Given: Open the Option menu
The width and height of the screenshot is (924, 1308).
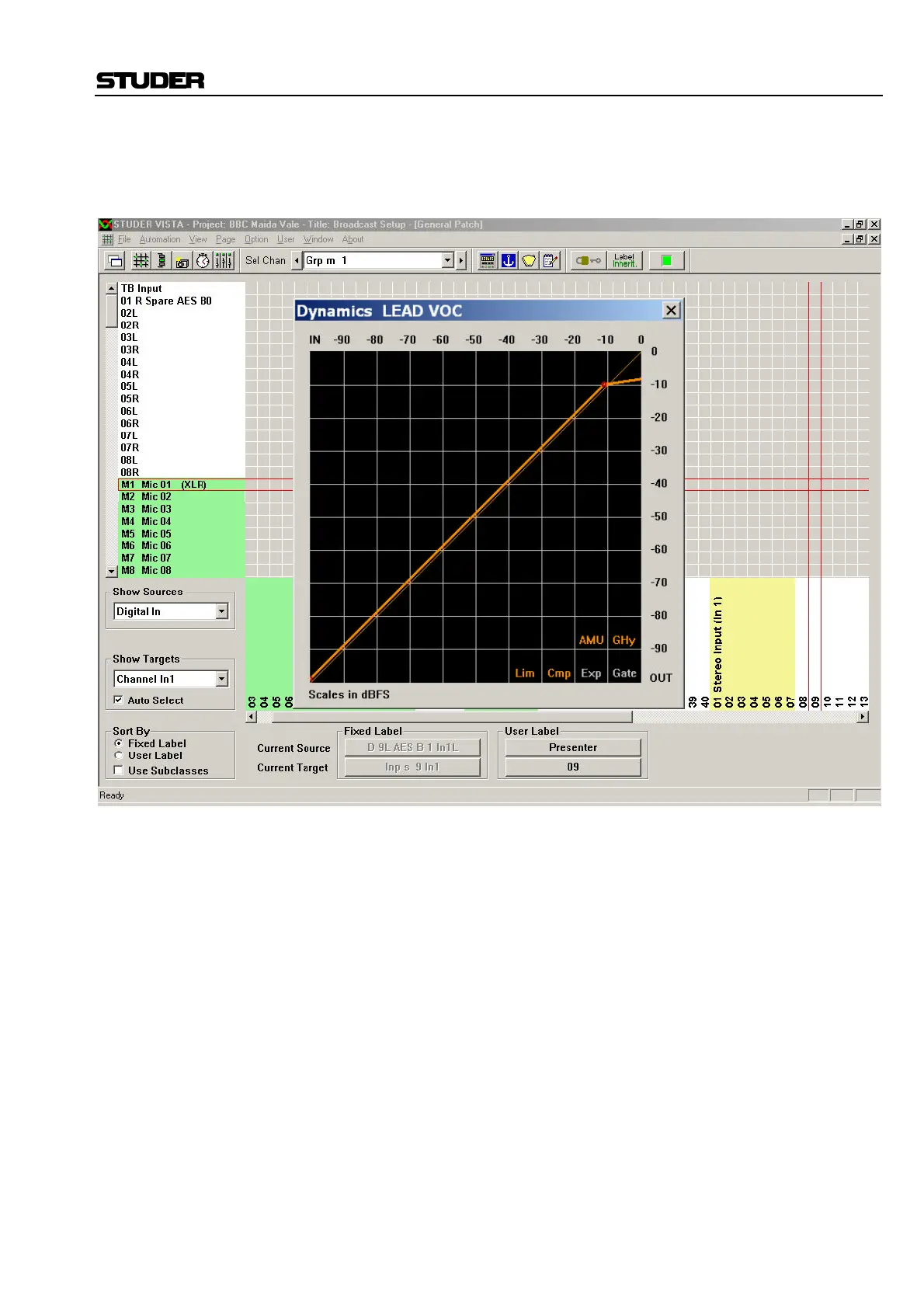Looking at the screenshot, I should pyautogui.click(x=256, y=239).
